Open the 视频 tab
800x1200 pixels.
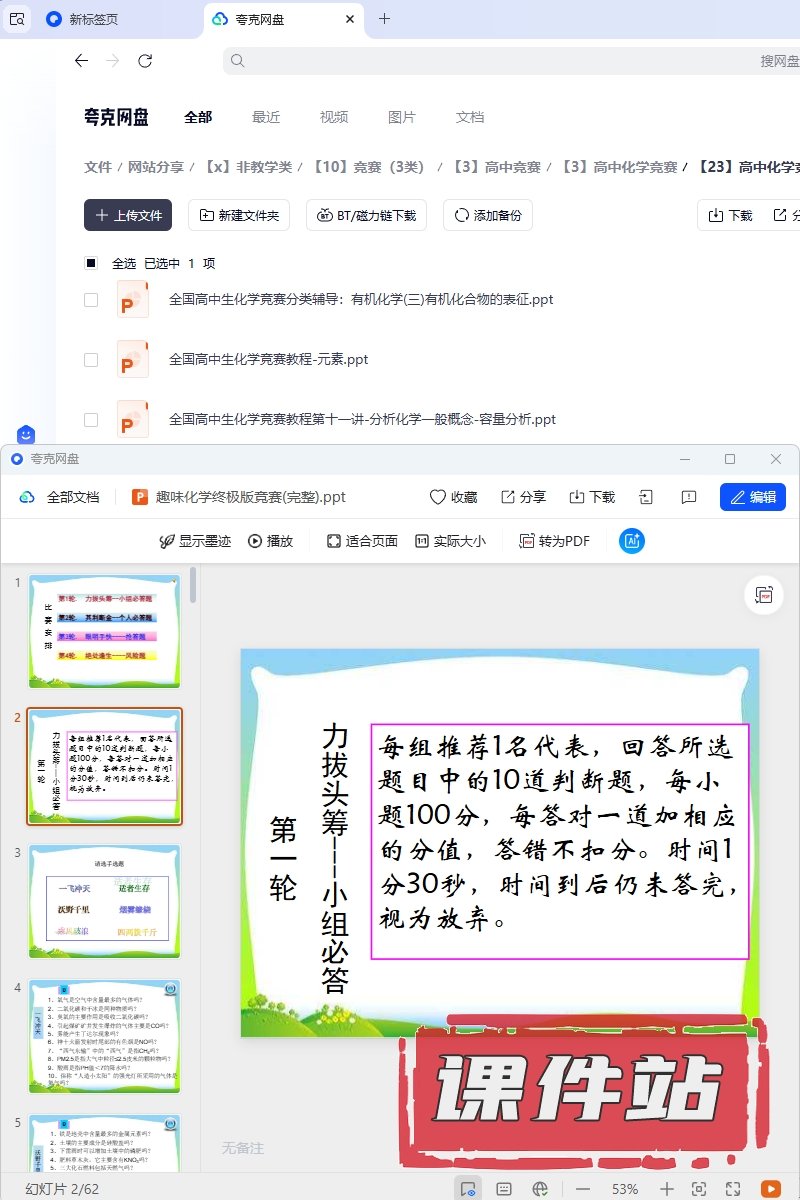[334, 117]
